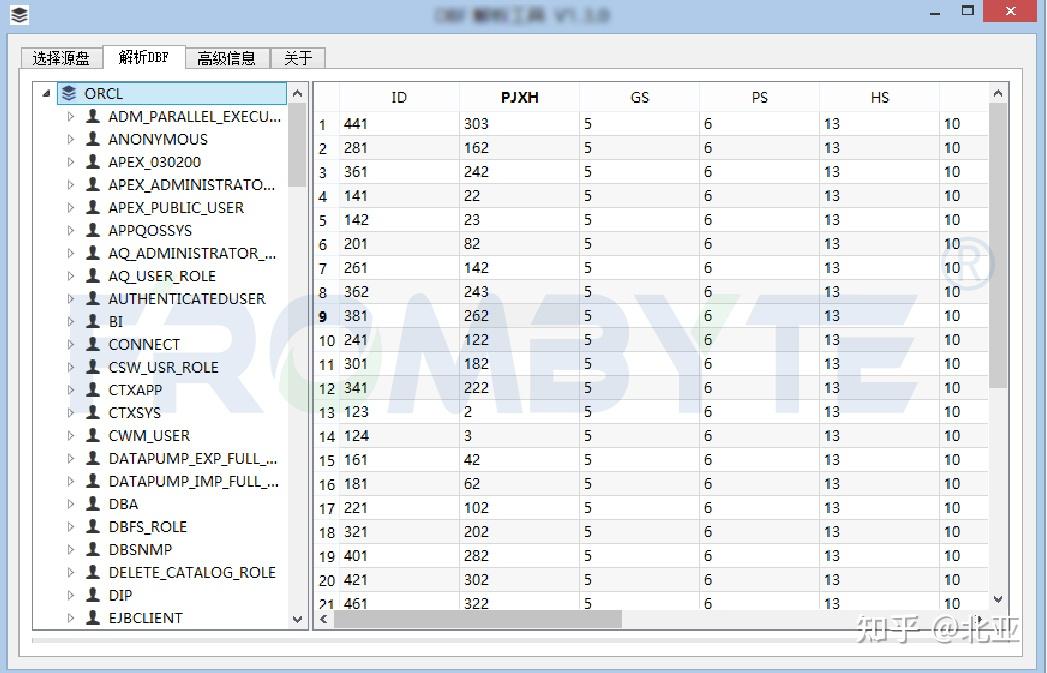Click the CTXSYS user icon
Viewport: 1047px width, 673px height.
point(95,412)
